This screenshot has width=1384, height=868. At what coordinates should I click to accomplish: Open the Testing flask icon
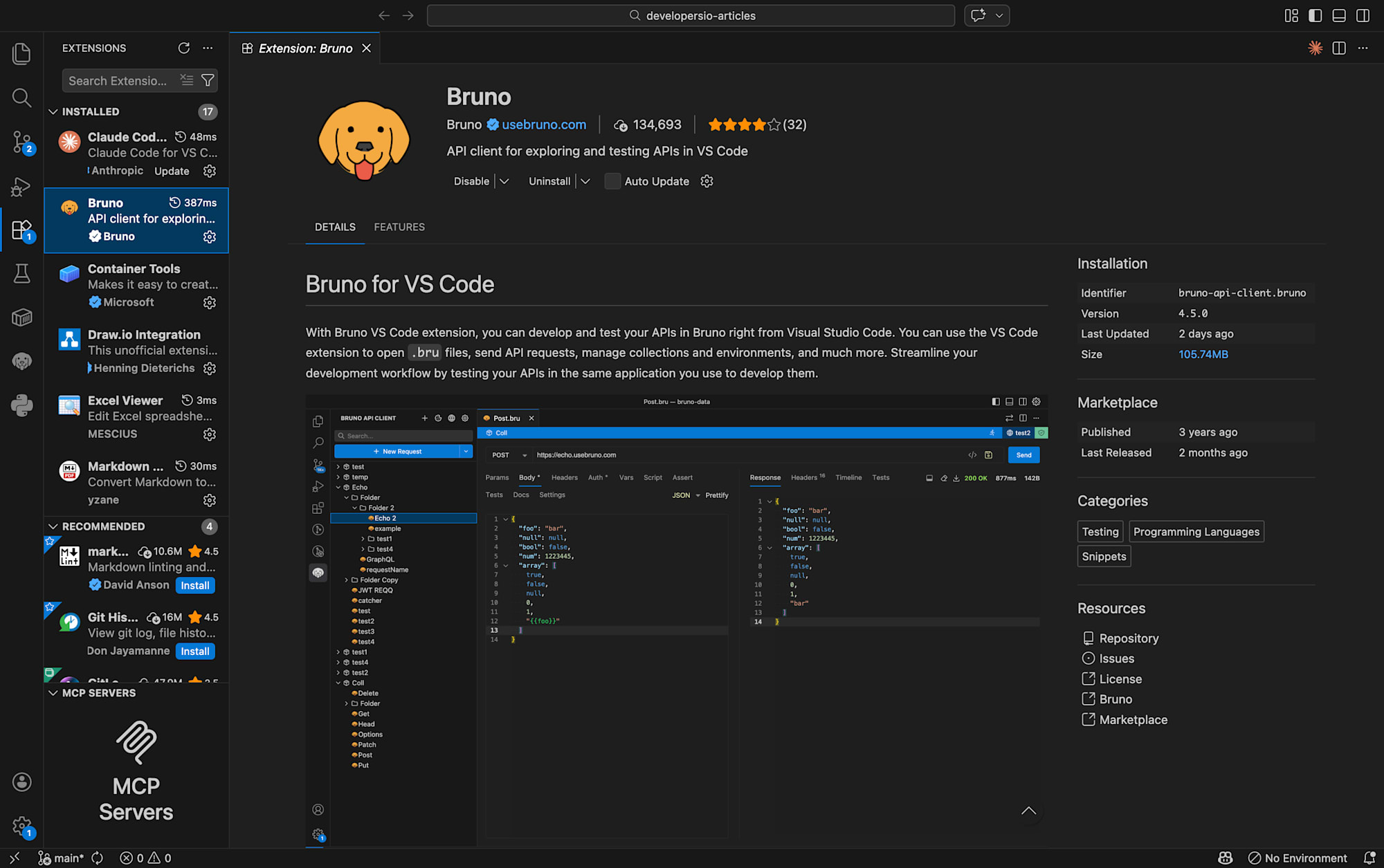(x=21, y=274)
